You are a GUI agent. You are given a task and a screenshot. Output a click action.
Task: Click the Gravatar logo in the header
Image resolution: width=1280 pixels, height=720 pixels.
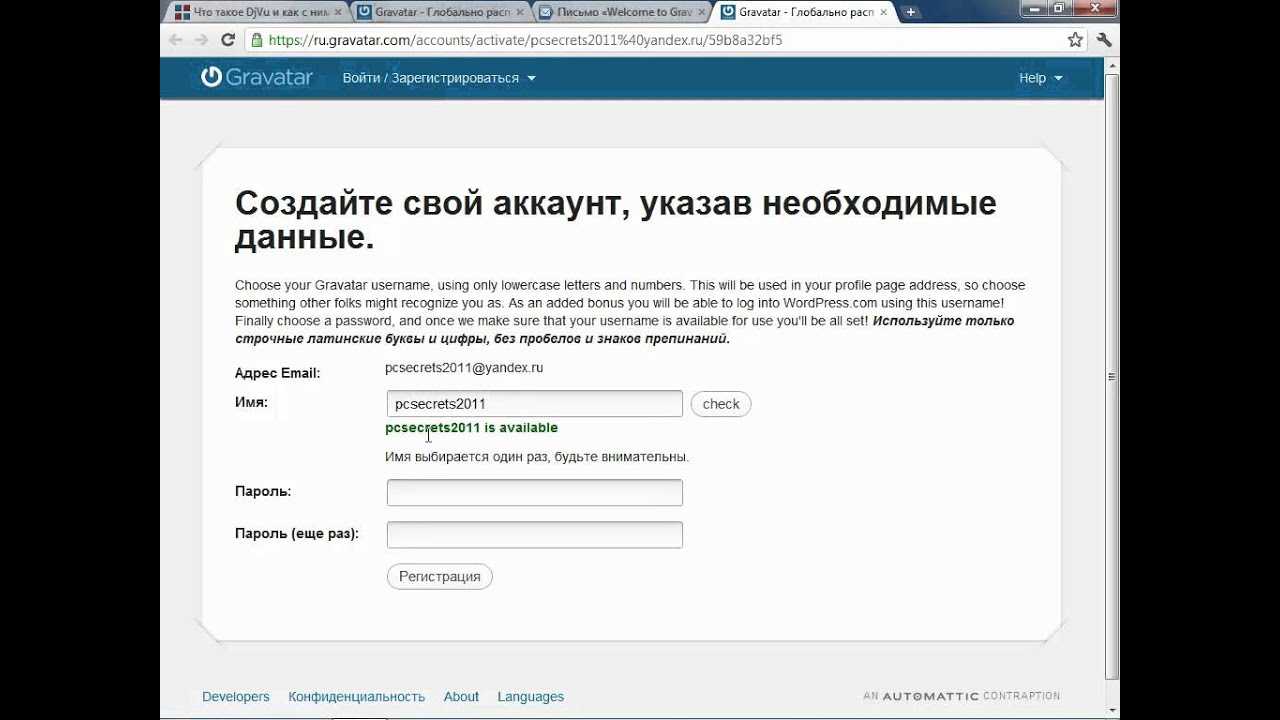(257, 77)
